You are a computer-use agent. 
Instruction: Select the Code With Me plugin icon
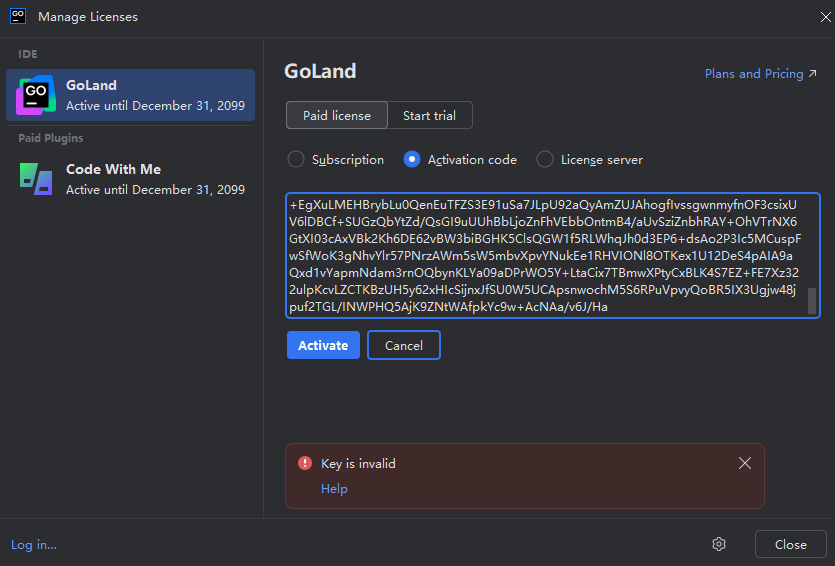click(36, 179)
